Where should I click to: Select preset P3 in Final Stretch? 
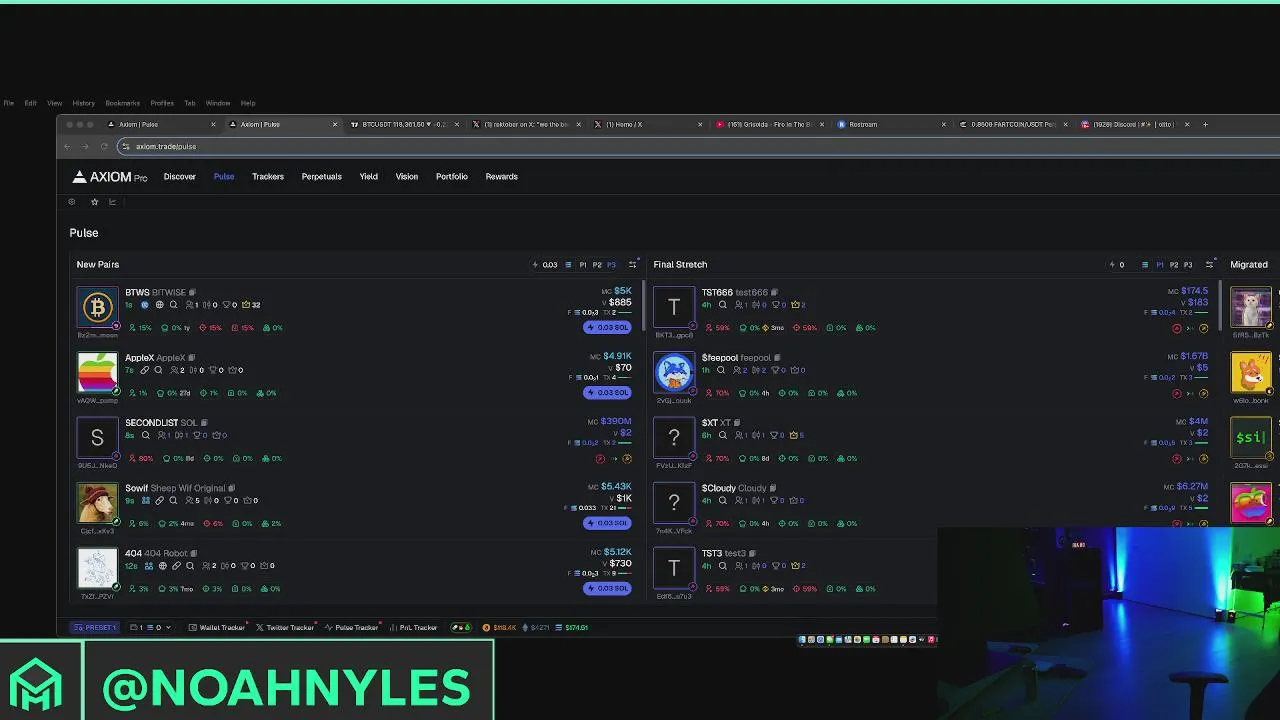tap(1188, 265)
